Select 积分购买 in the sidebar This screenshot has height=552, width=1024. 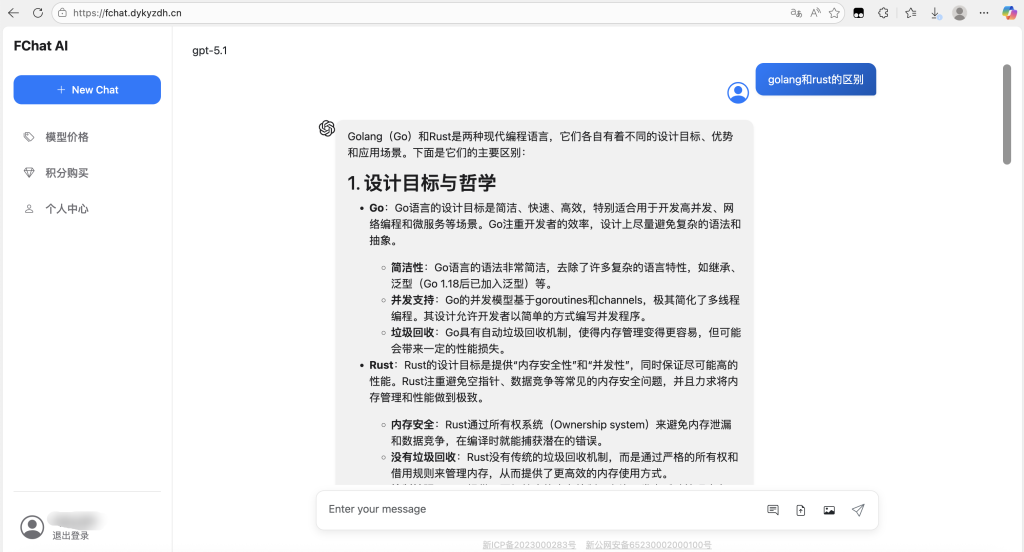click(x=67, y=173)
